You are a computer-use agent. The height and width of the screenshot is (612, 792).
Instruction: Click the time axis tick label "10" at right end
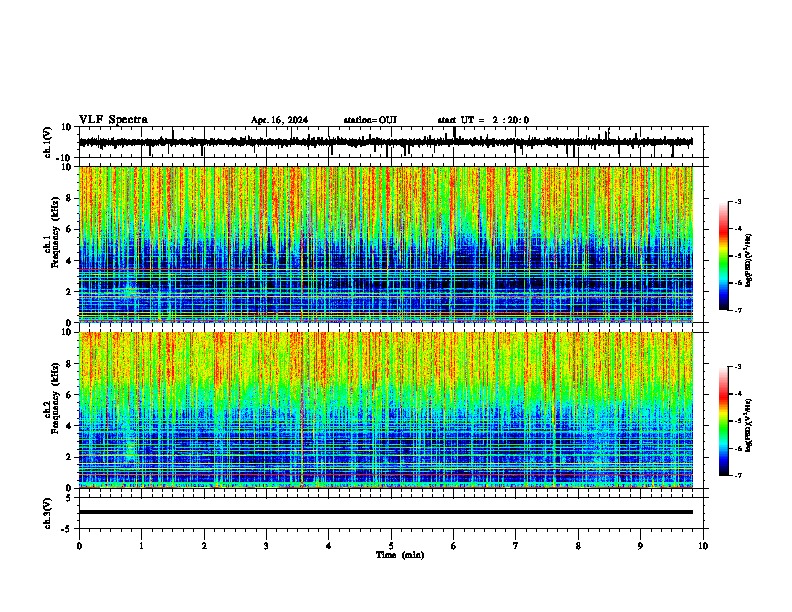[x=703, y=546]
